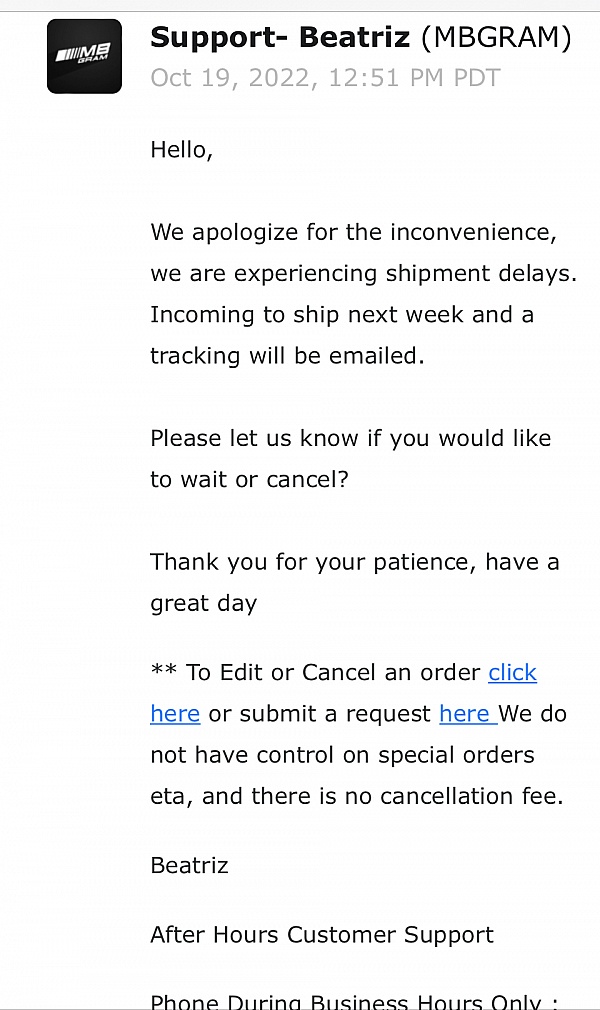
Task: Click the "After Hours Customer Support" line
Action: coord(321,935)
